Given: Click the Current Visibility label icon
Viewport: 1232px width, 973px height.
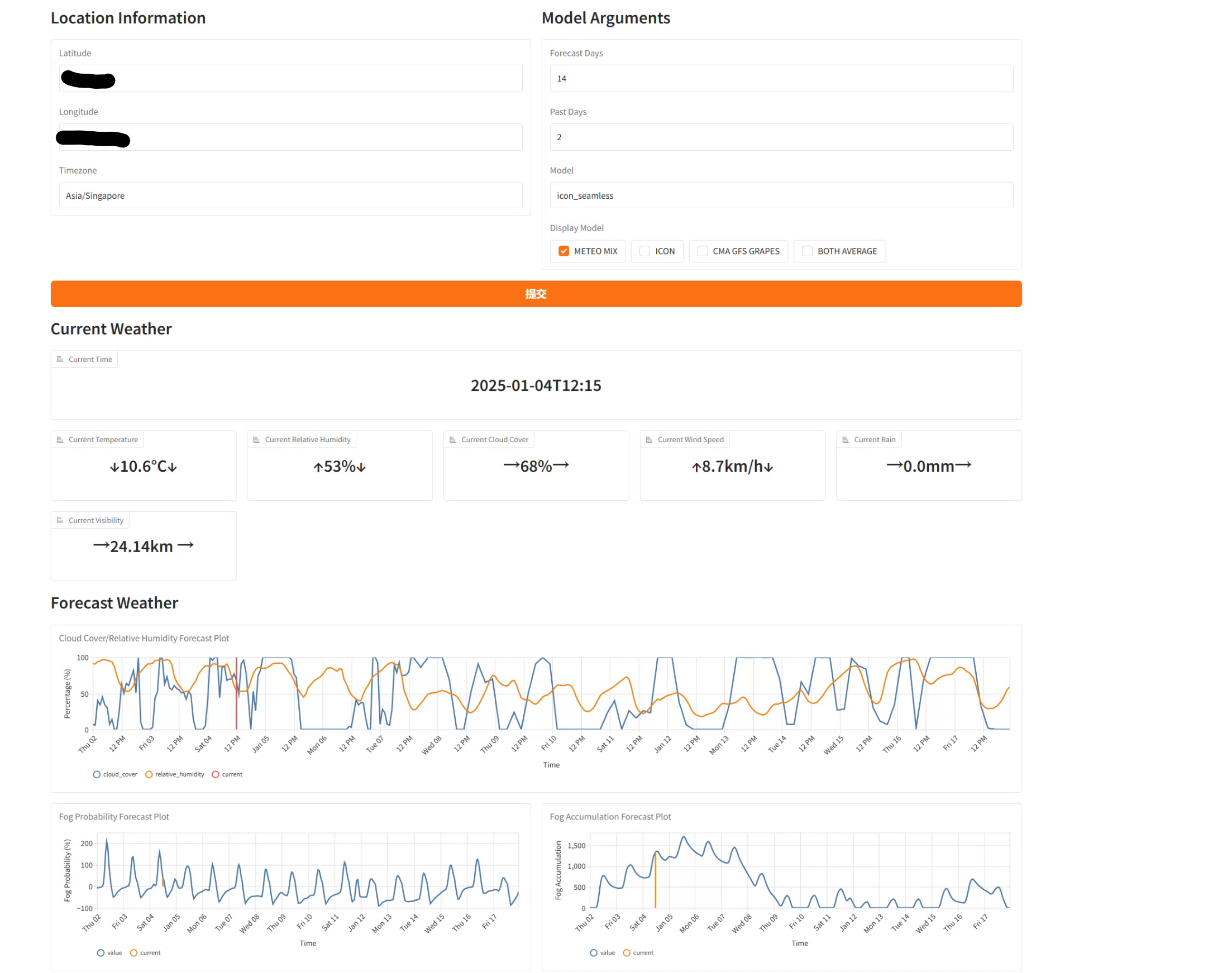Looking at the screenshot, I should click(60, 521).
